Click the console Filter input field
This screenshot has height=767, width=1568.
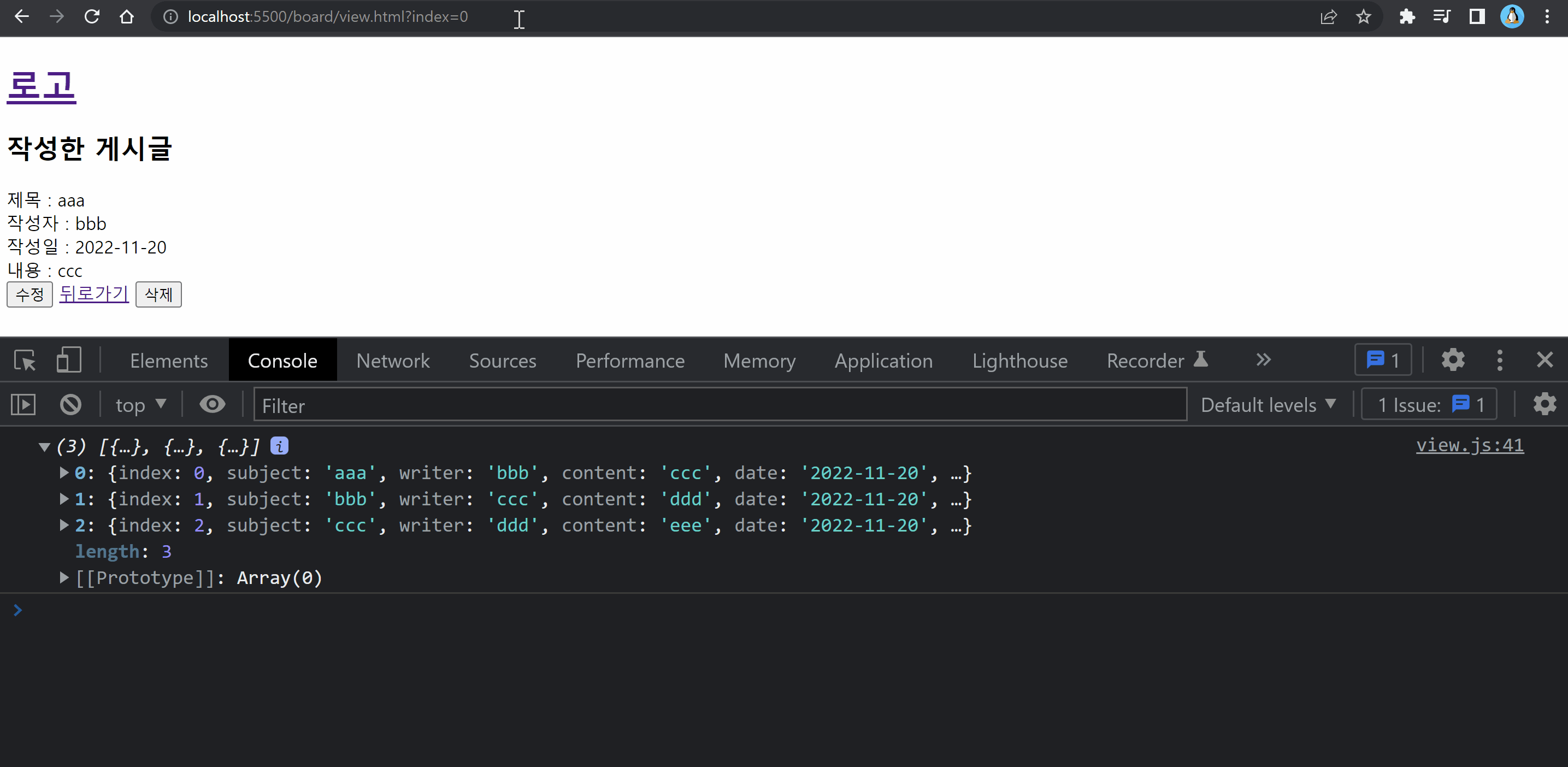coord(720,405)
